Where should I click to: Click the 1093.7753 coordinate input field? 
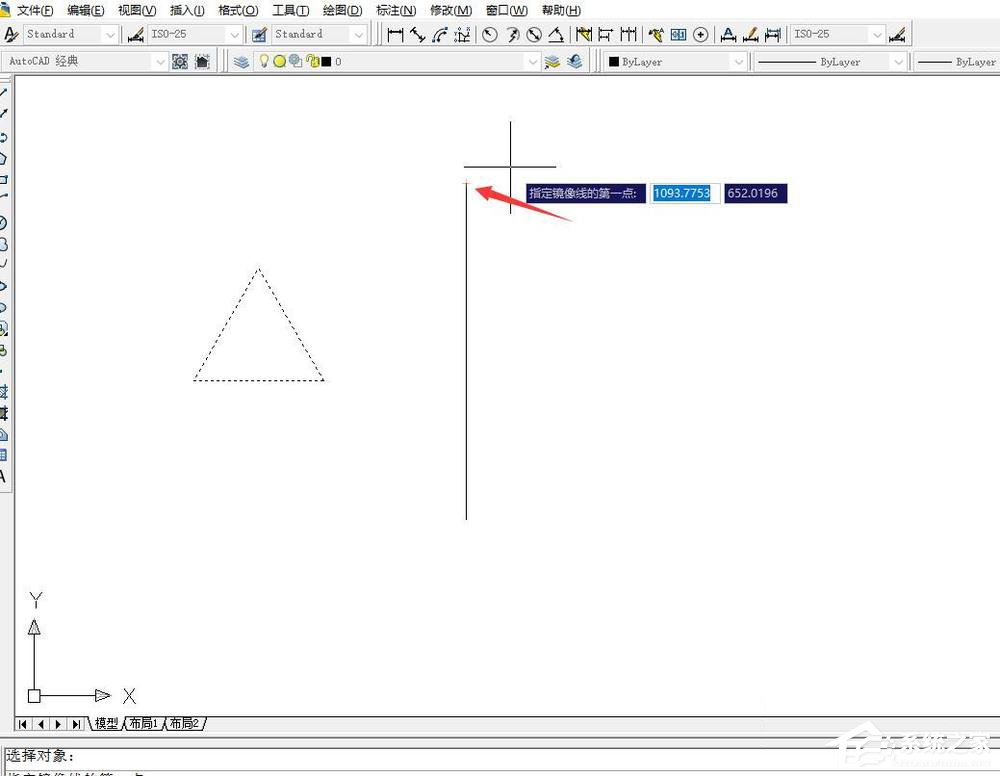[684, 193]
